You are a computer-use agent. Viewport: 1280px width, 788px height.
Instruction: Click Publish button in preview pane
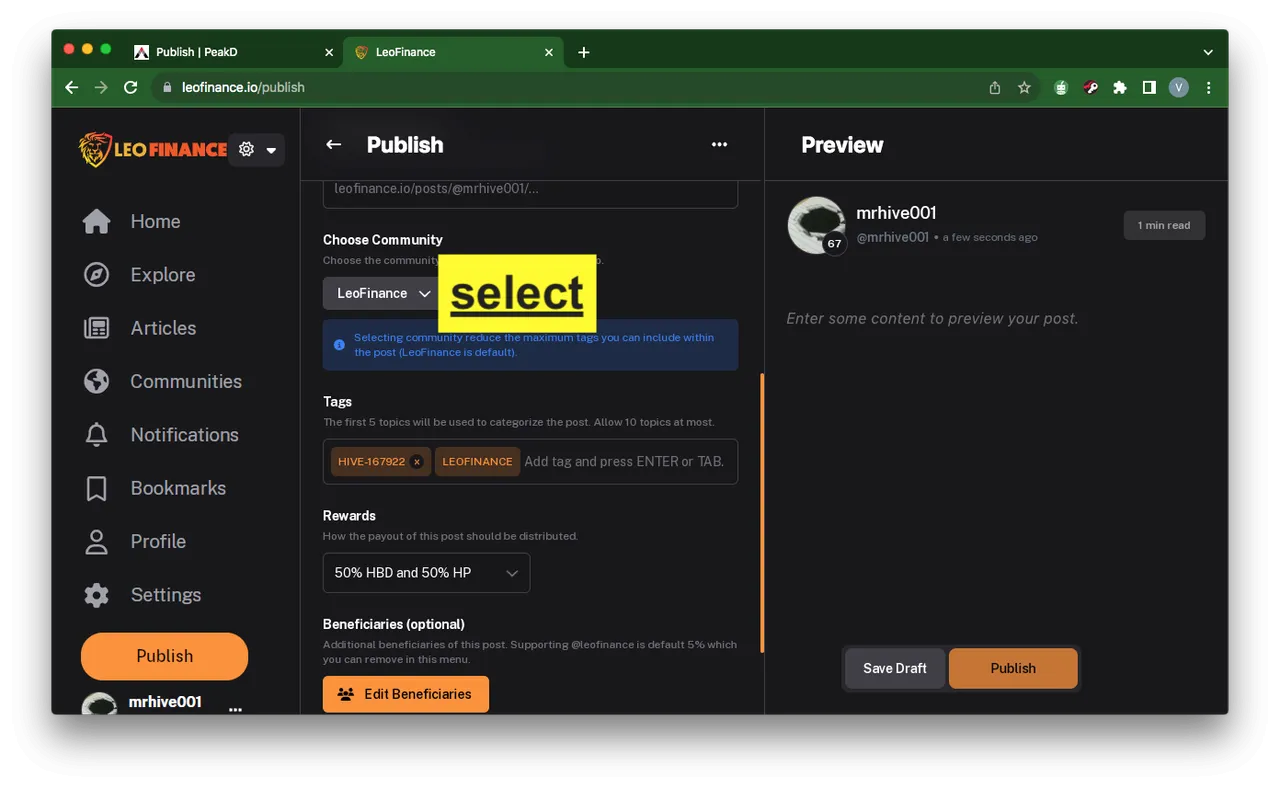[x=1013, y=668]
